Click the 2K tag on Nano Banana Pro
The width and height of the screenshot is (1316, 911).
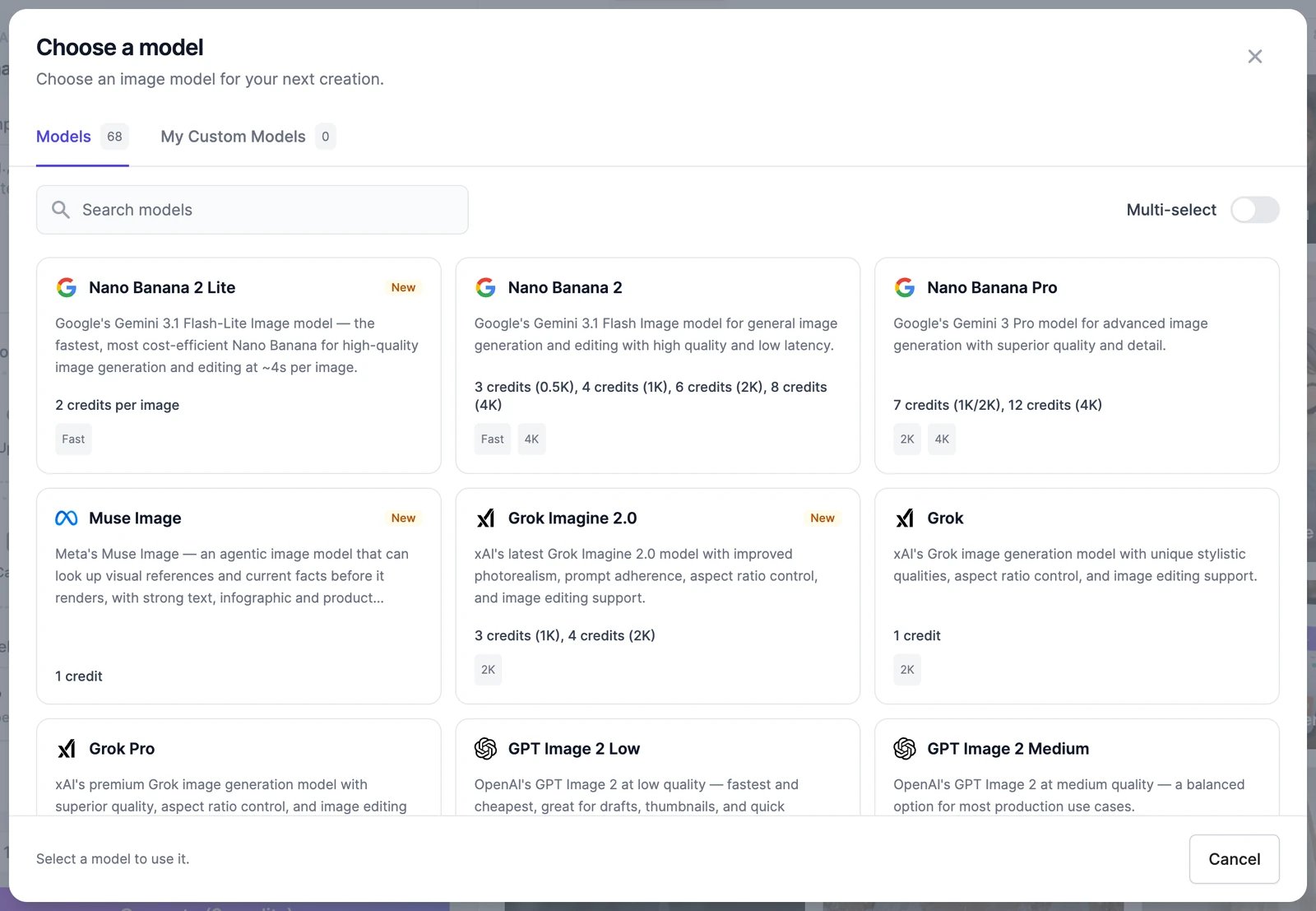[907, 439]
